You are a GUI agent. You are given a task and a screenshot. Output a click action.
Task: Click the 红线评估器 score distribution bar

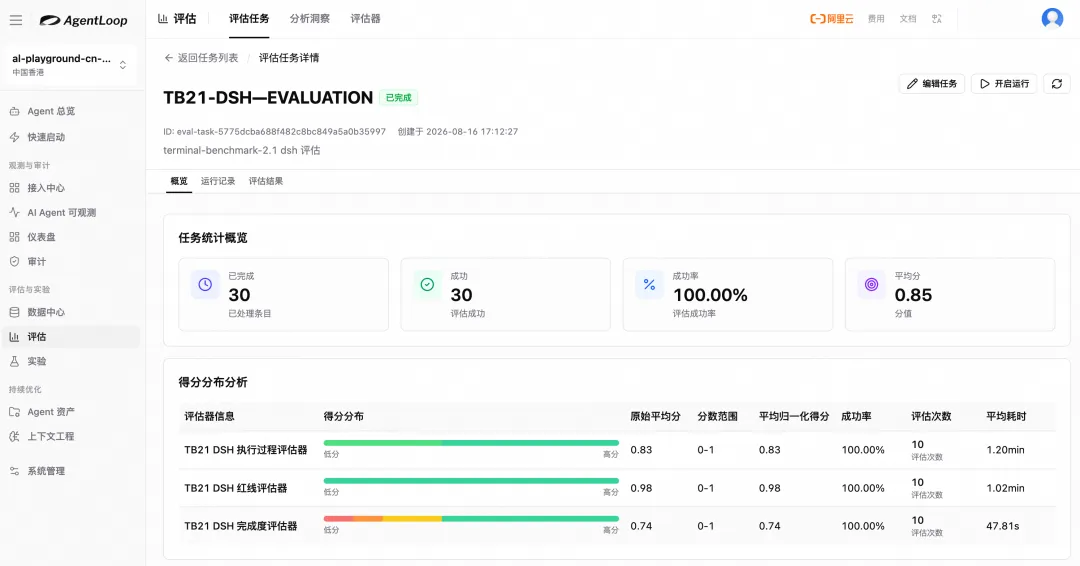click(x=471, y=481)
